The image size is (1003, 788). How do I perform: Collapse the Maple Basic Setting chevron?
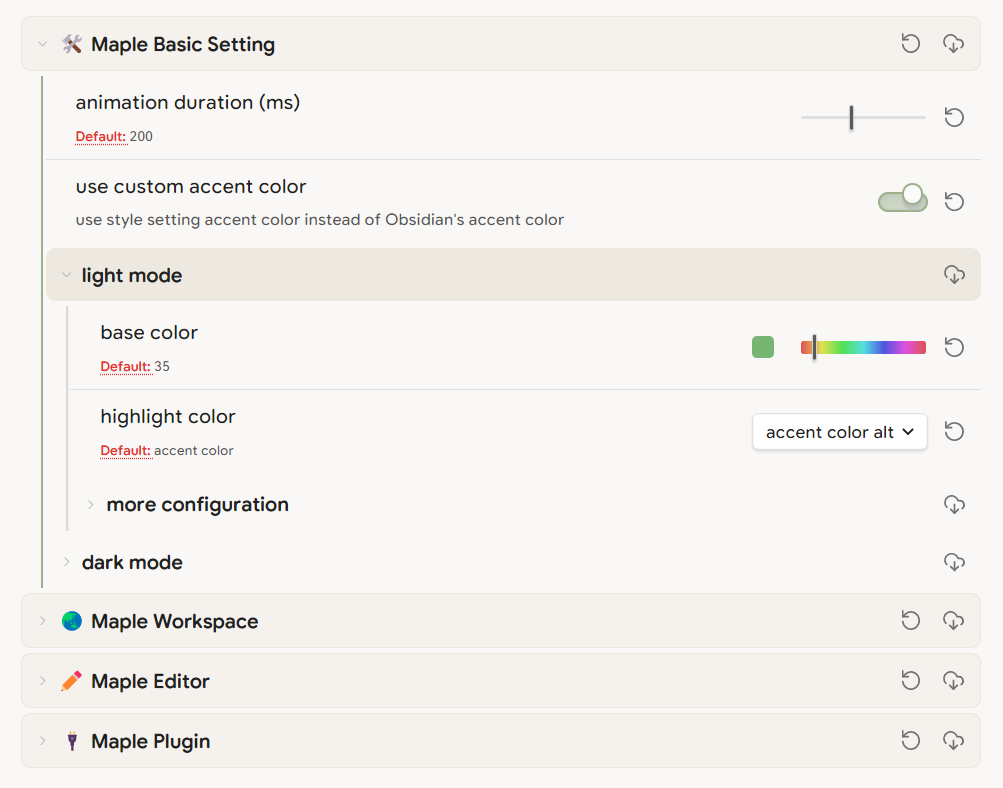[x=42, y=44]
